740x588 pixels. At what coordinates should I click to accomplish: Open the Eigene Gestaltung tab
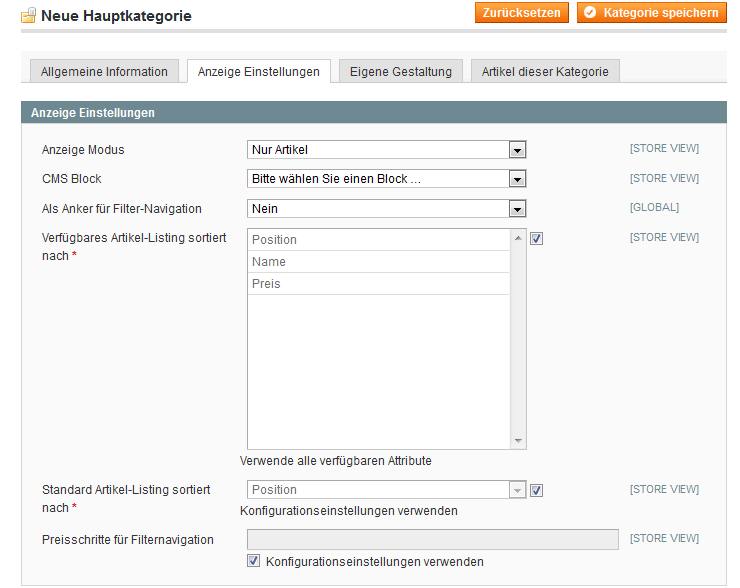[401, 71]
